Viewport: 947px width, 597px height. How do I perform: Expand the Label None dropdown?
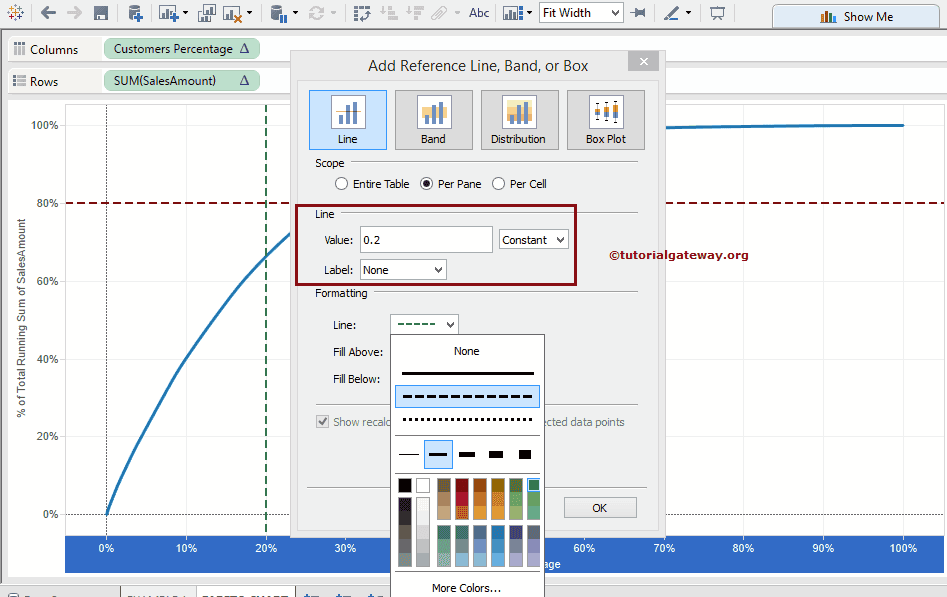403,270
